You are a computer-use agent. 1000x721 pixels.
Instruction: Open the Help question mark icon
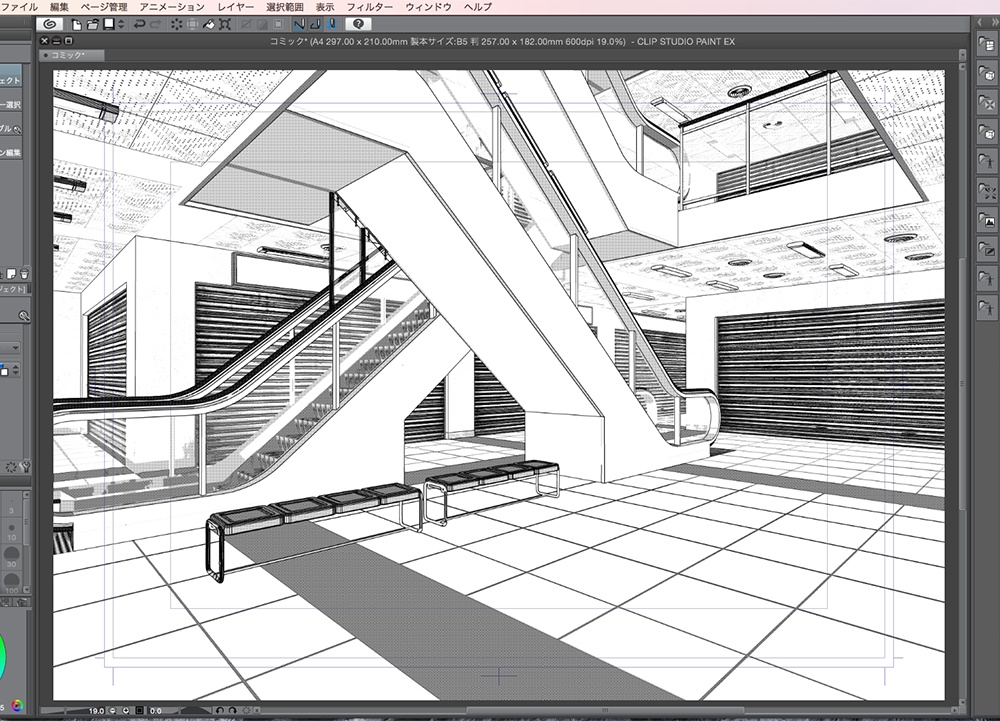tap(359, 23)
